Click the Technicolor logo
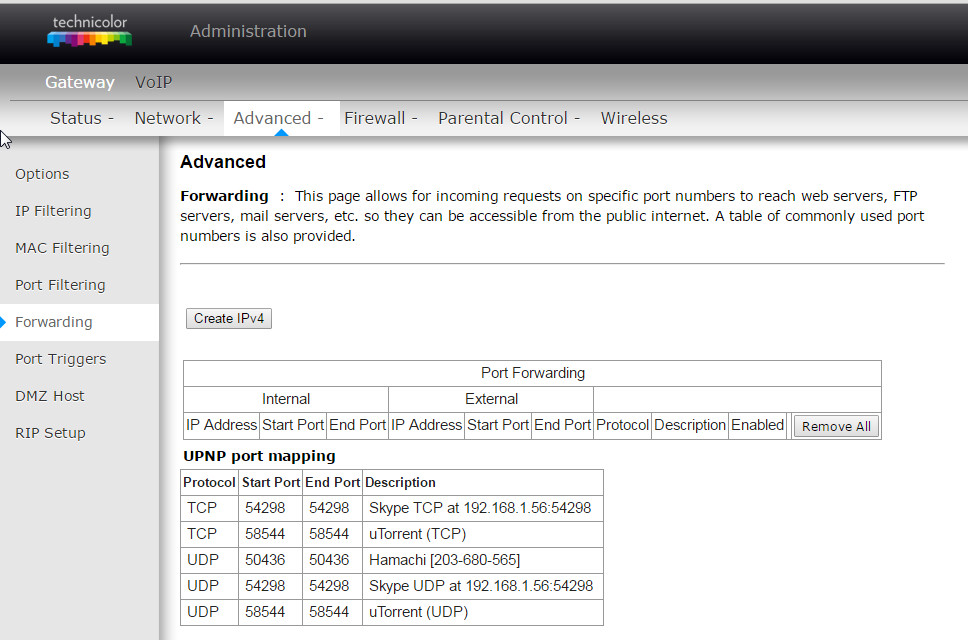This screenshot has height=640, width=968. tap(90, 31)
